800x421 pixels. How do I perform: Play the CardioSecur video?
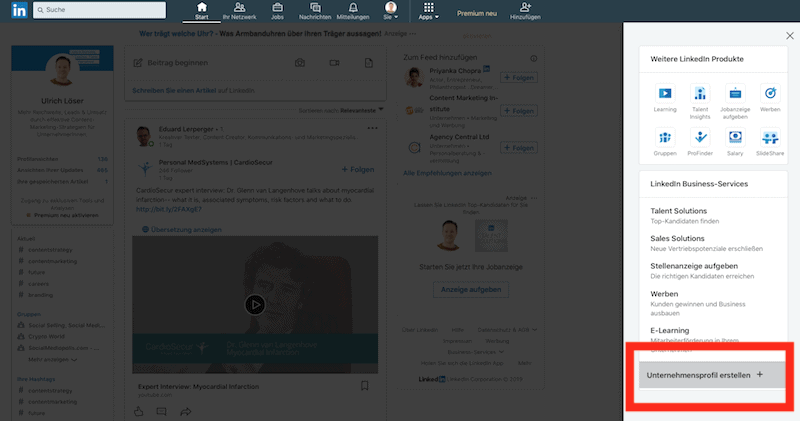(x=255, y=305)
